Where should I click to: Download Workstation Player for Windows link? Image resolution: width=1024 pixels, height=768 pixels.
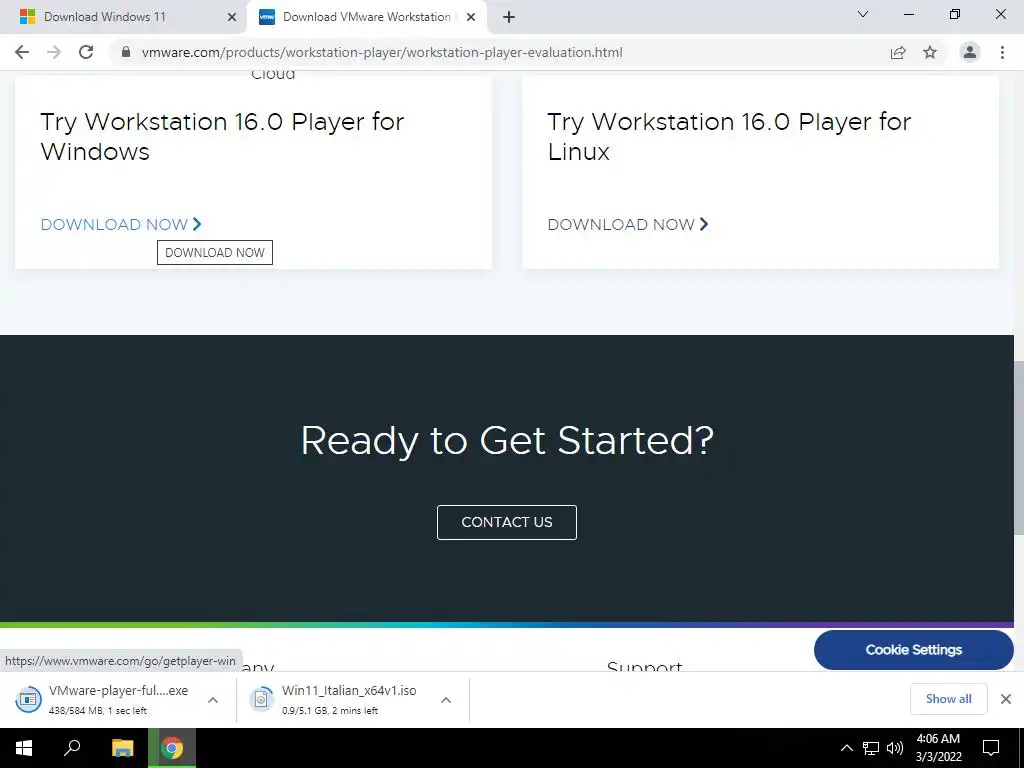121,225
